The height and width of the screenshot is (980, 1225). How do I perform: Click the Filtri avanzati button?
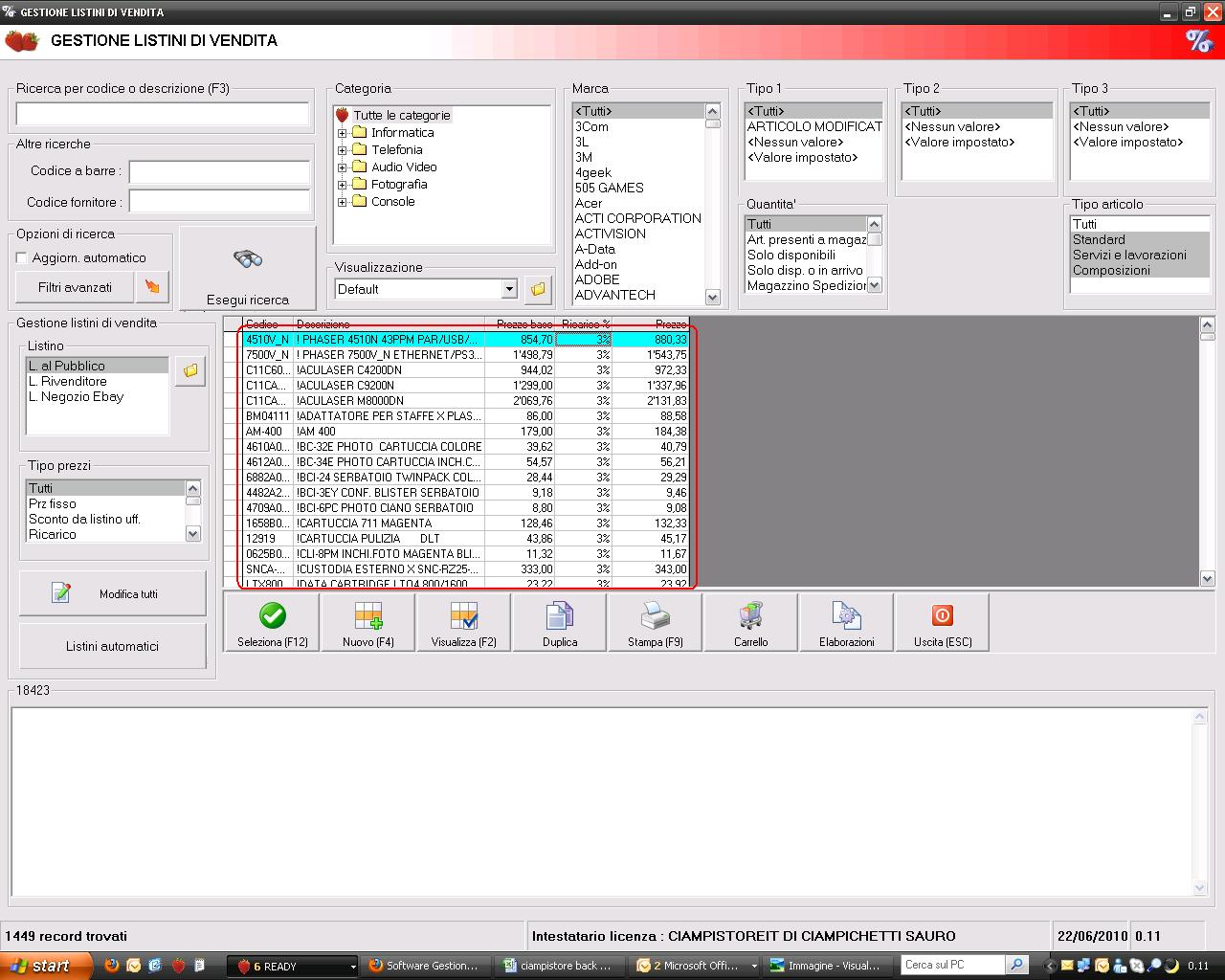(75, 287)
